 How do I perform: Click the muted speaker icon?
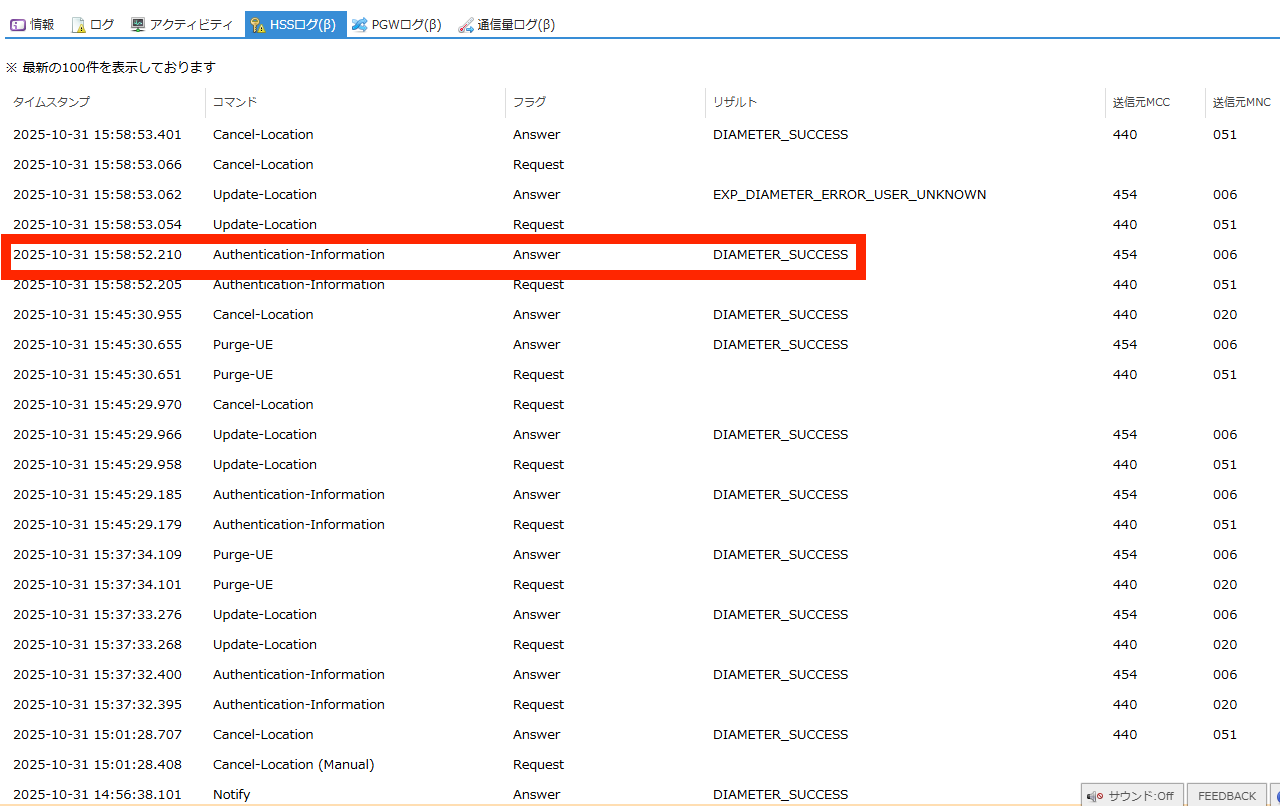[1096, 796]
